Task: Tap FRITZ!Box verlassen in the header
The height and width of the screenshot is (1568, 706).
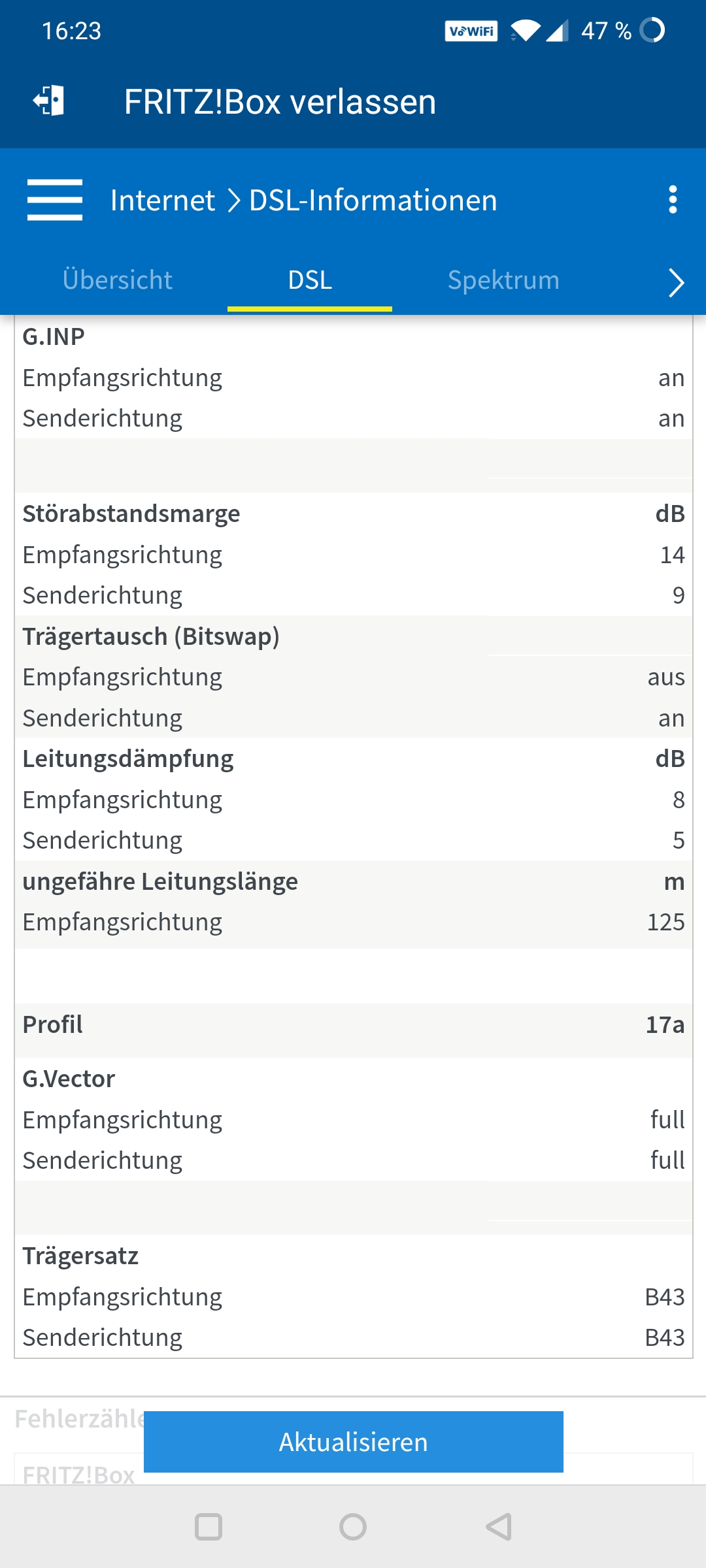Action: point(278,101)
